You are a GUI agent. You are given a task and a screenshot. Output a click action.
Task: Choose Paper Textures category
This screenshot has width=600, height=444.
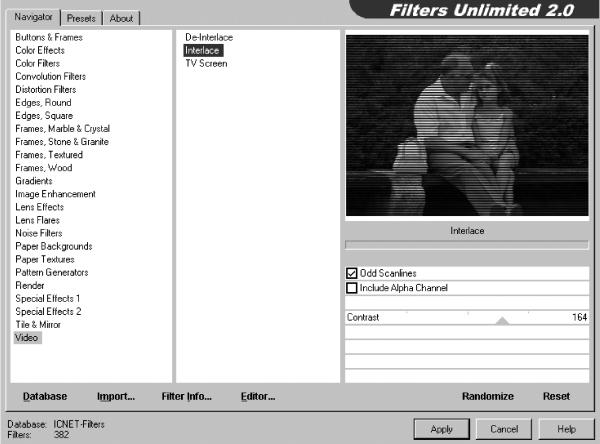point(45,259)
